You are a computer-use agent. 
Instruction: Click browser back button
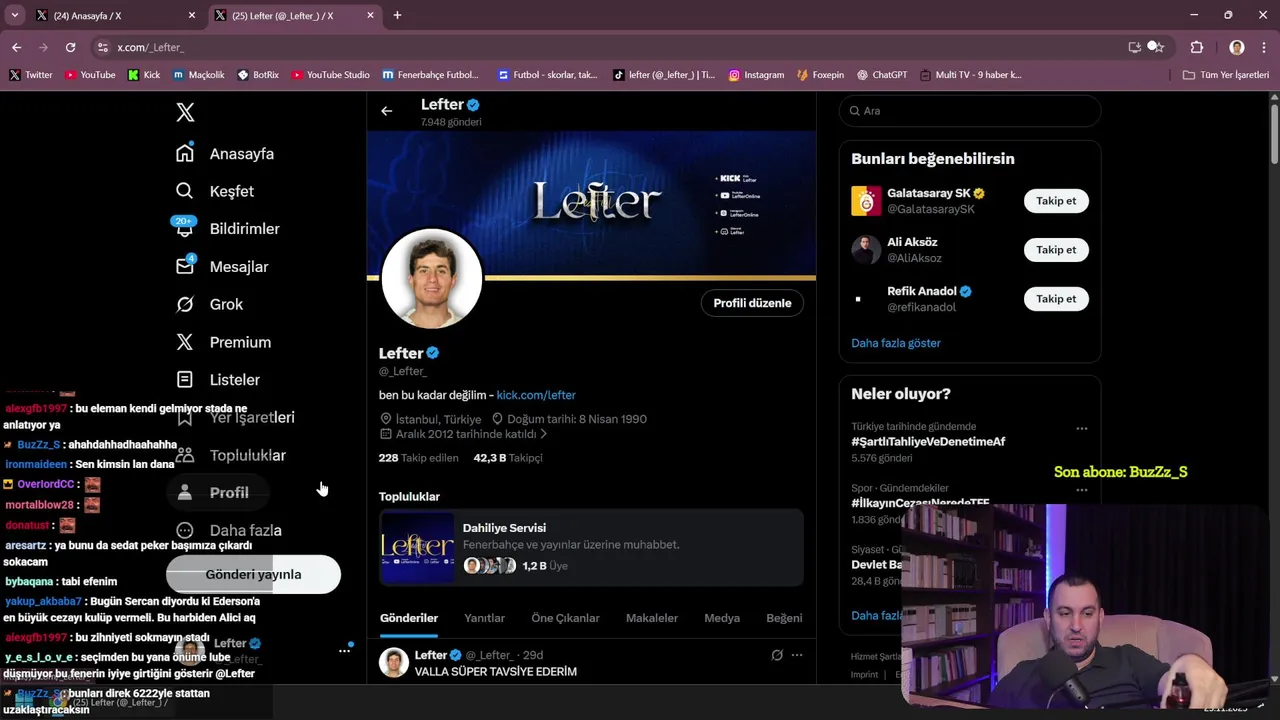(16, 47)
